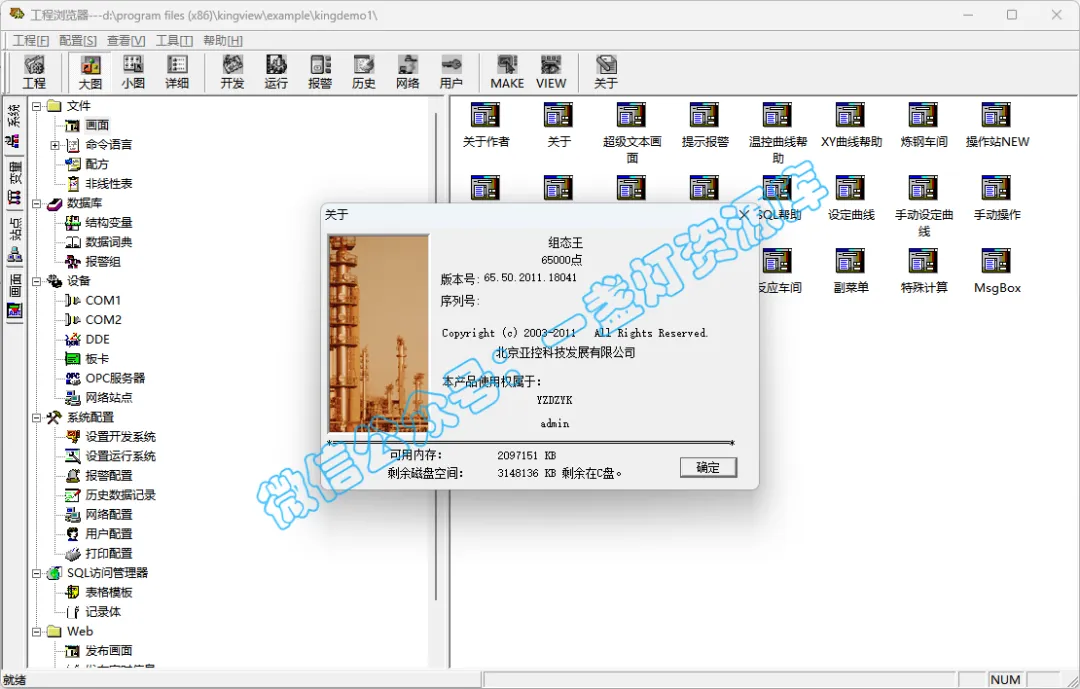Viewport: 1080px width, 689px height.
Task: Open the 温控曲线帮助 screen icon
Action: coord(778,133)
